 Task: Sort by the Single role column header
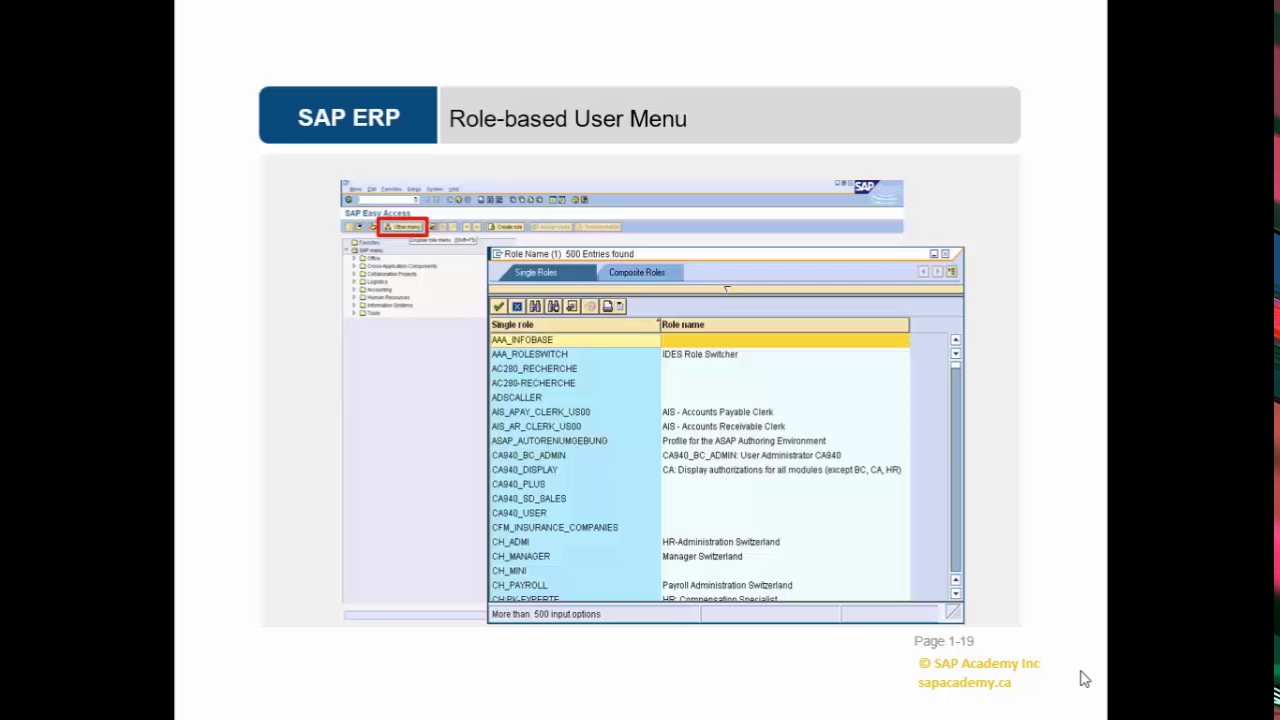pos(574,325)
